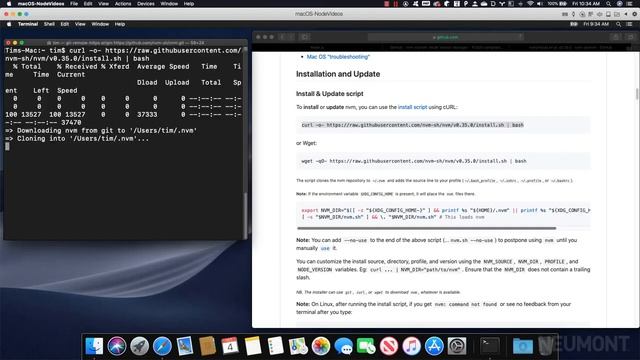Open Reminders list icon in dock
The width and height of the screenshot is (640, 360).
276,346
